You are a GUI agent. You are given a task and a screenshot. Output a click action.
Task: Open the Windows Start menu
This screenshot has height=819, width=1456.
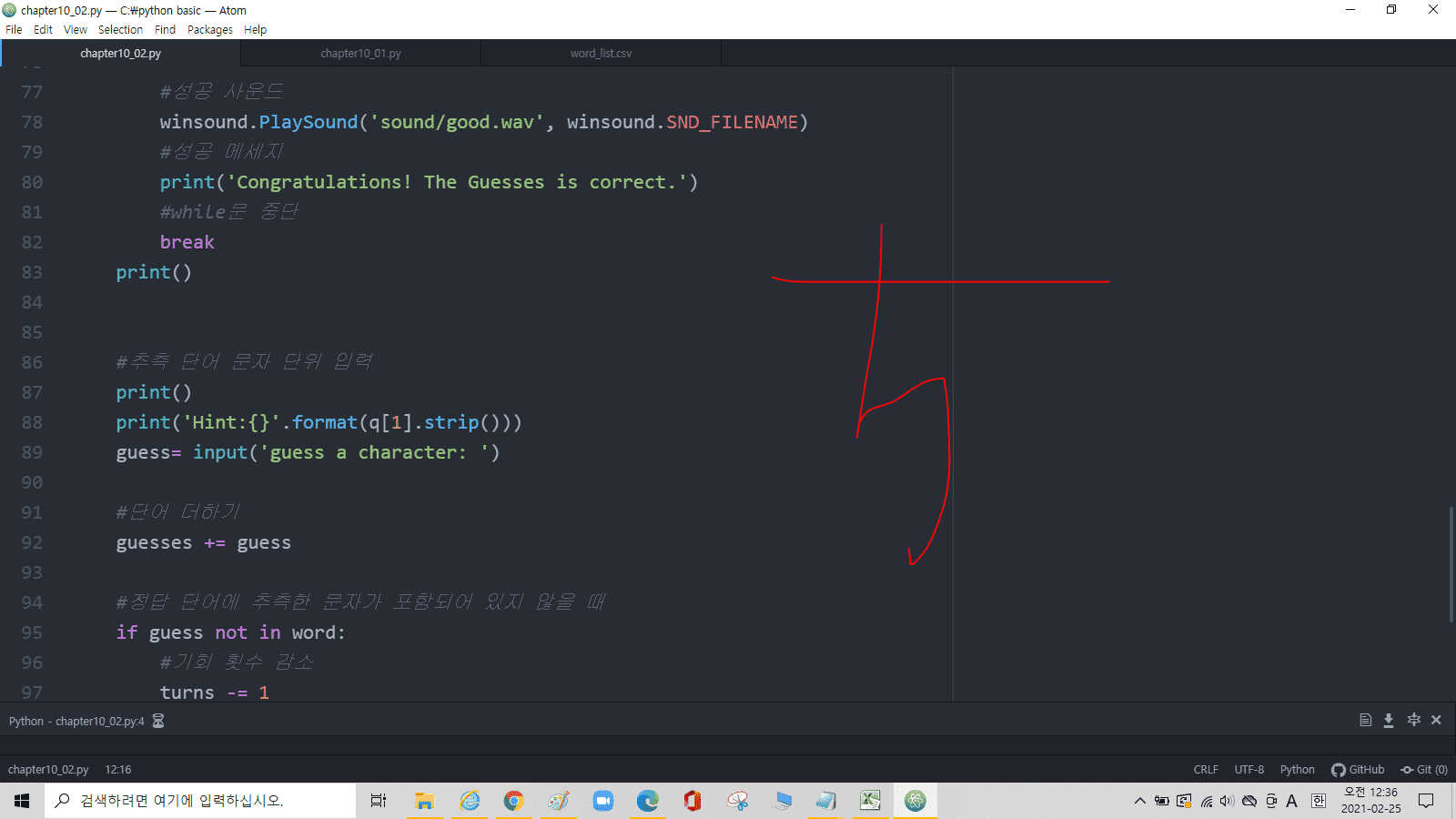pos(22,801)
